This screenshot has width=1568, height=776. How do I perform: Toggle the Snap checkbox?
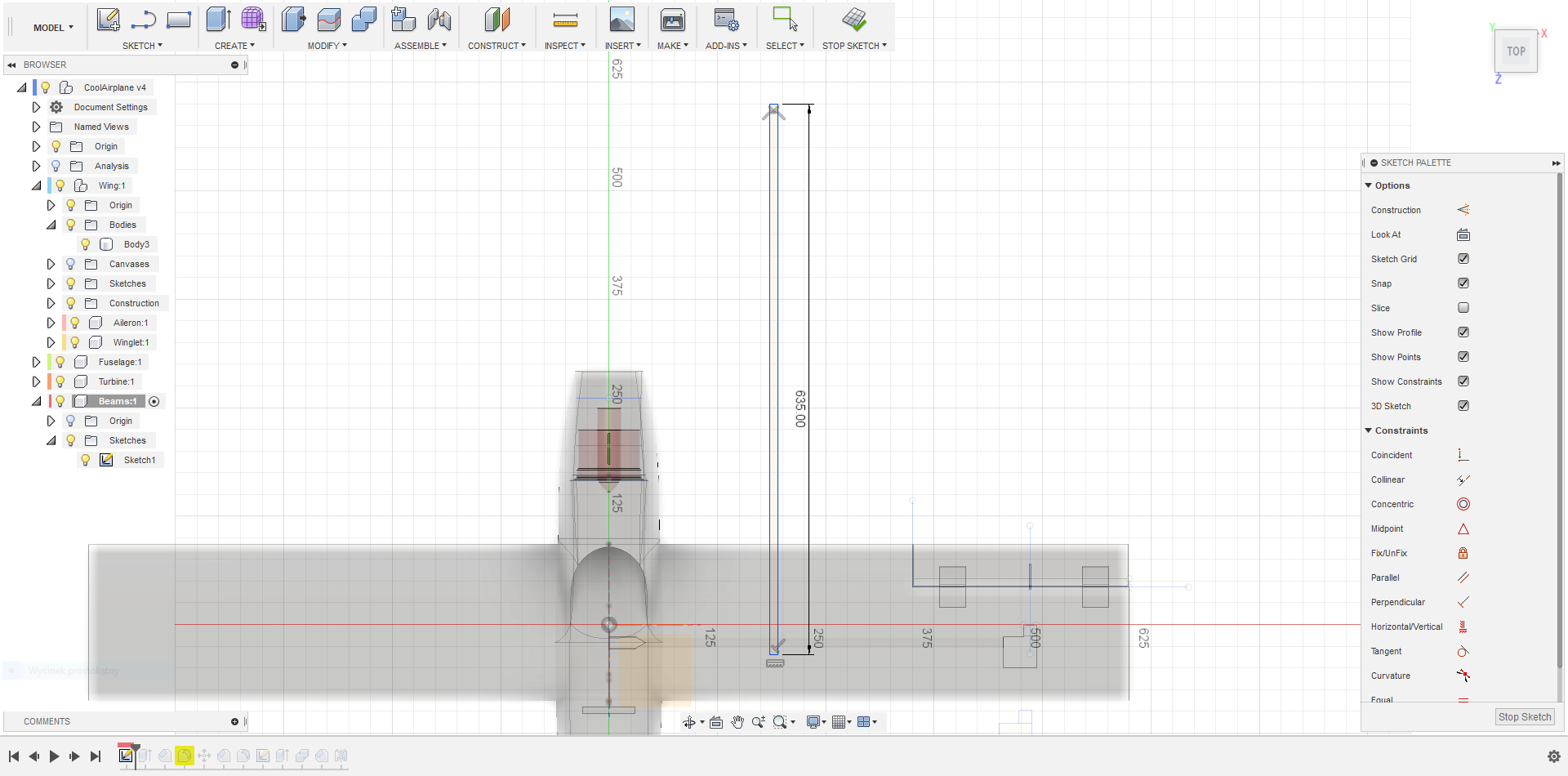click(1463, 283)
